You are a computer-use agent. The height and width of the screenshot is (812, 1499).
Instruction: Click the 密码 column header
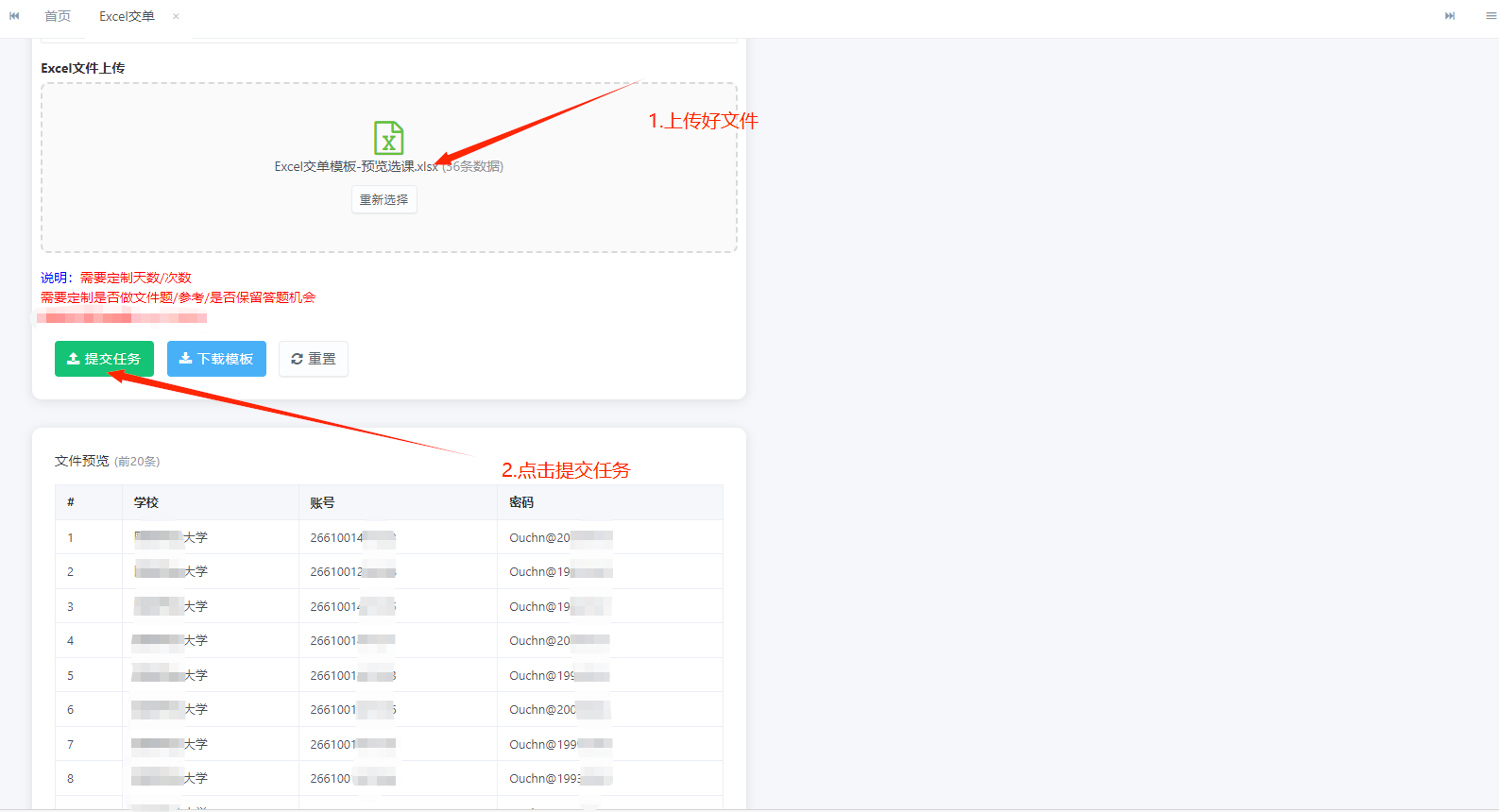click(610, 502)
